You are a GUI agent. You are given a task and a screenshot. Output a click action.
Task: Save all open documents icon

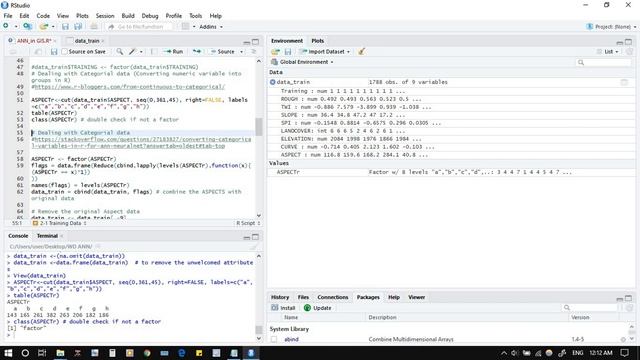(78, 27)
